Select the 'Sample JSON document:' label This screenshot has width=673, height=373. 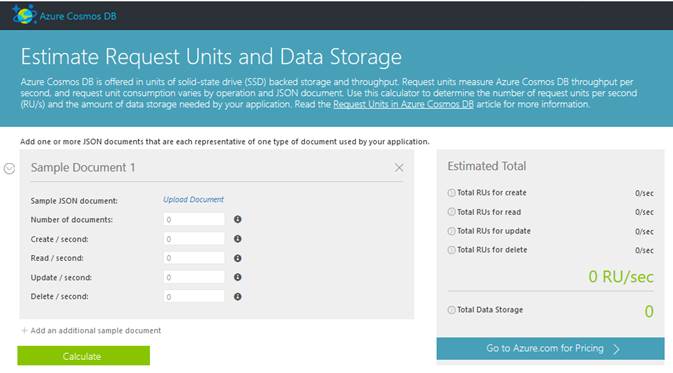(x=74, y=200)
